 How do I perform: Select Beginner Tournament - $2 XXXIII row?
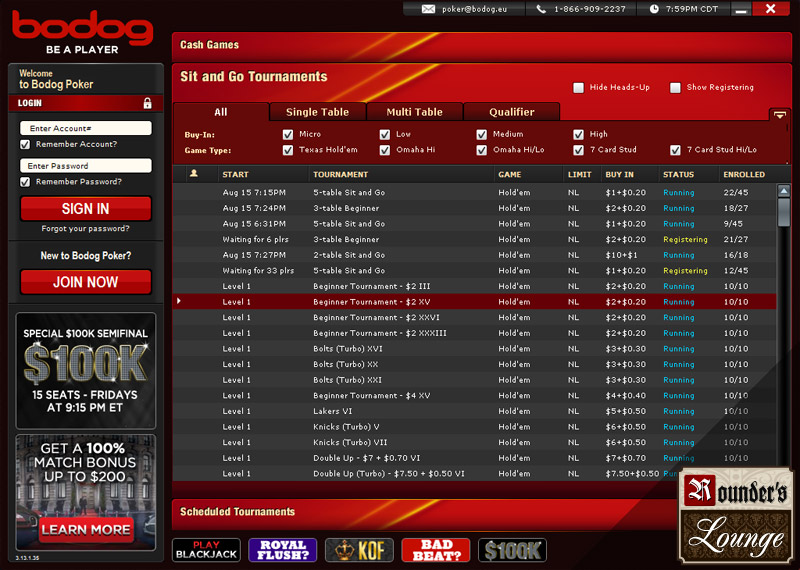click(x=474, y=333)
